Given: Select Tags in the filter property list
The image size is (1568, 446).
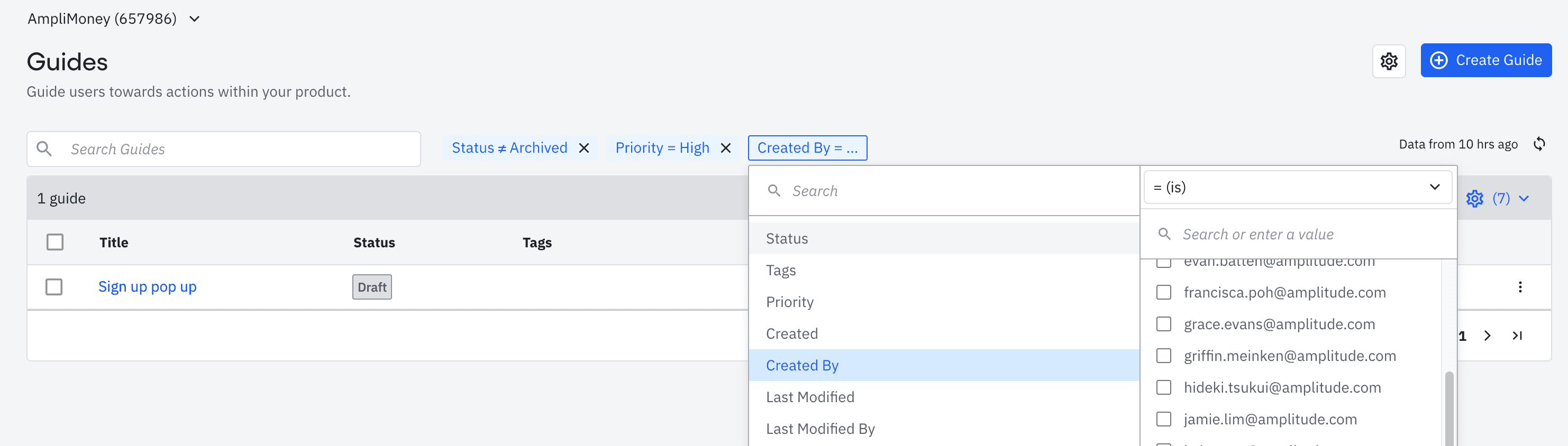Looking at the screenshot, I should [780, 271].
